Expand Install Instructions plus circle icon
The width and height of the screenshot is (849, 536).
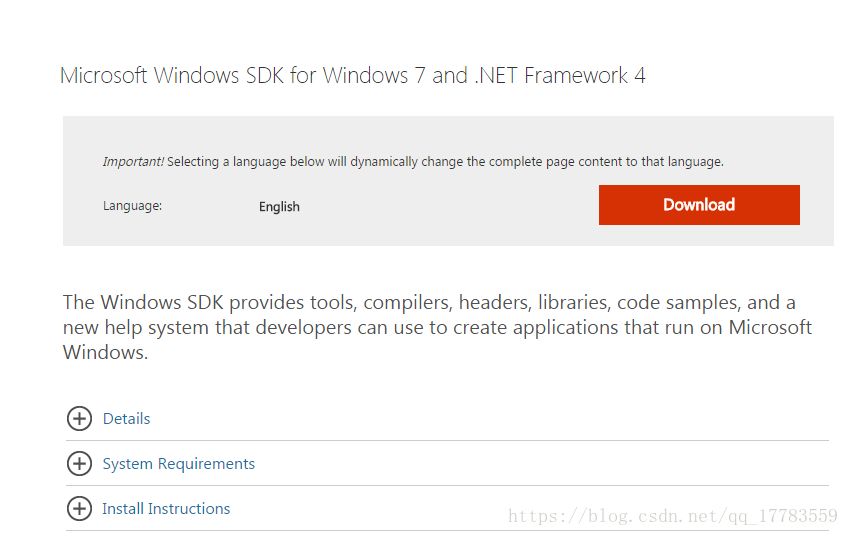pos(79,508)
